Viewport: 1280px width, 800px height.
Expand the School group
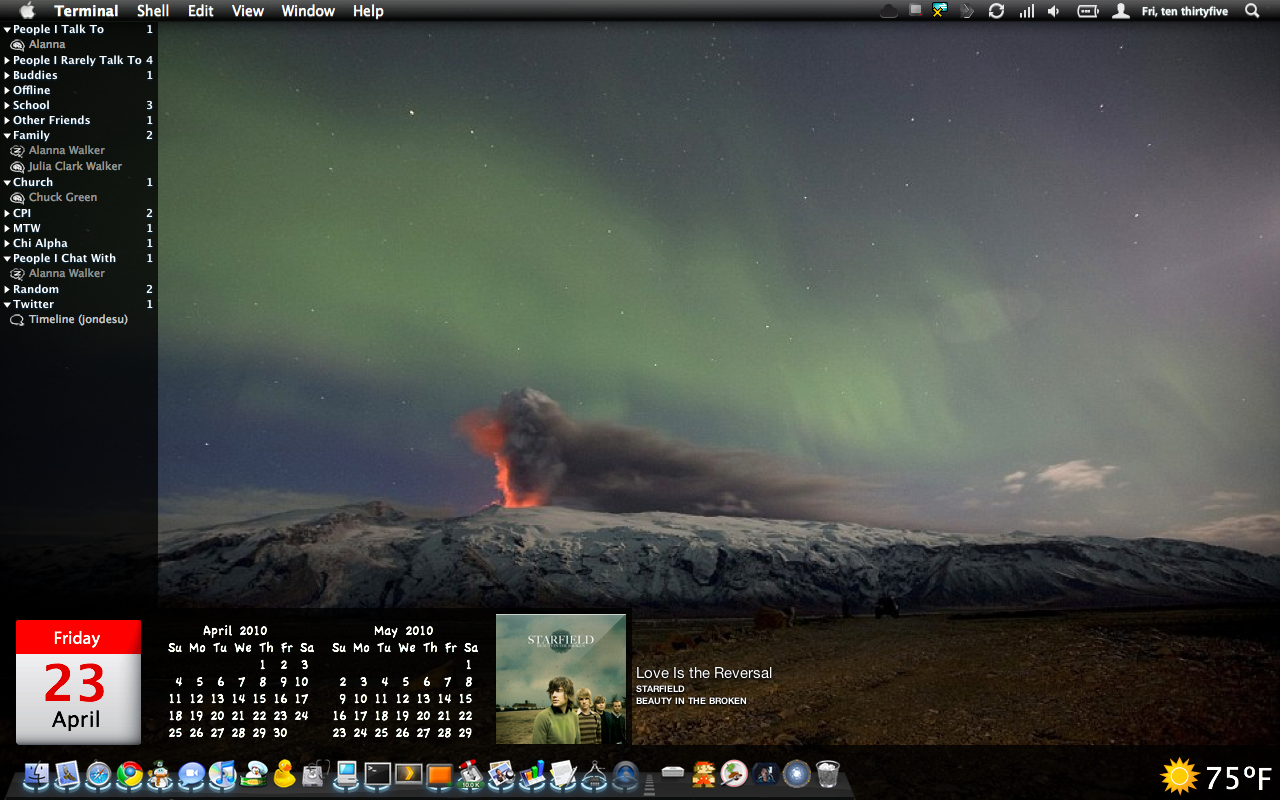pyautogui.click(x=7, y=105)
